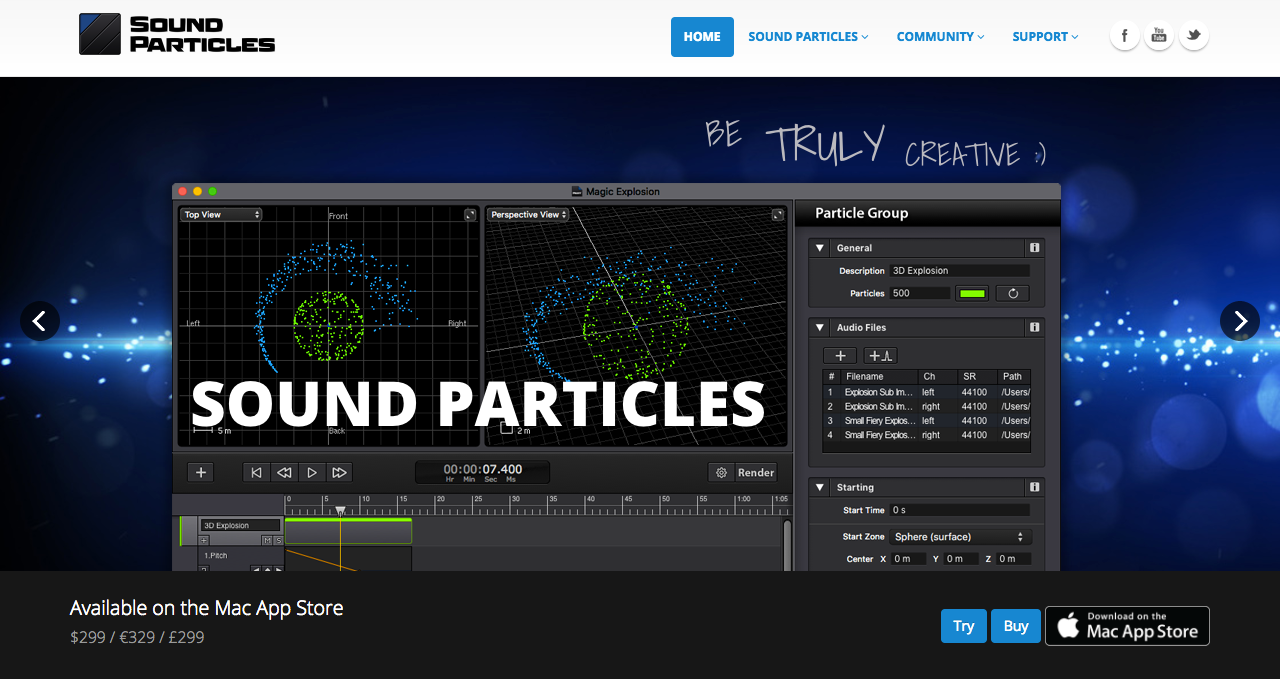The width and height of the screenshot is (1280, 685).
Task: Click the Render button
Action: 754,472
